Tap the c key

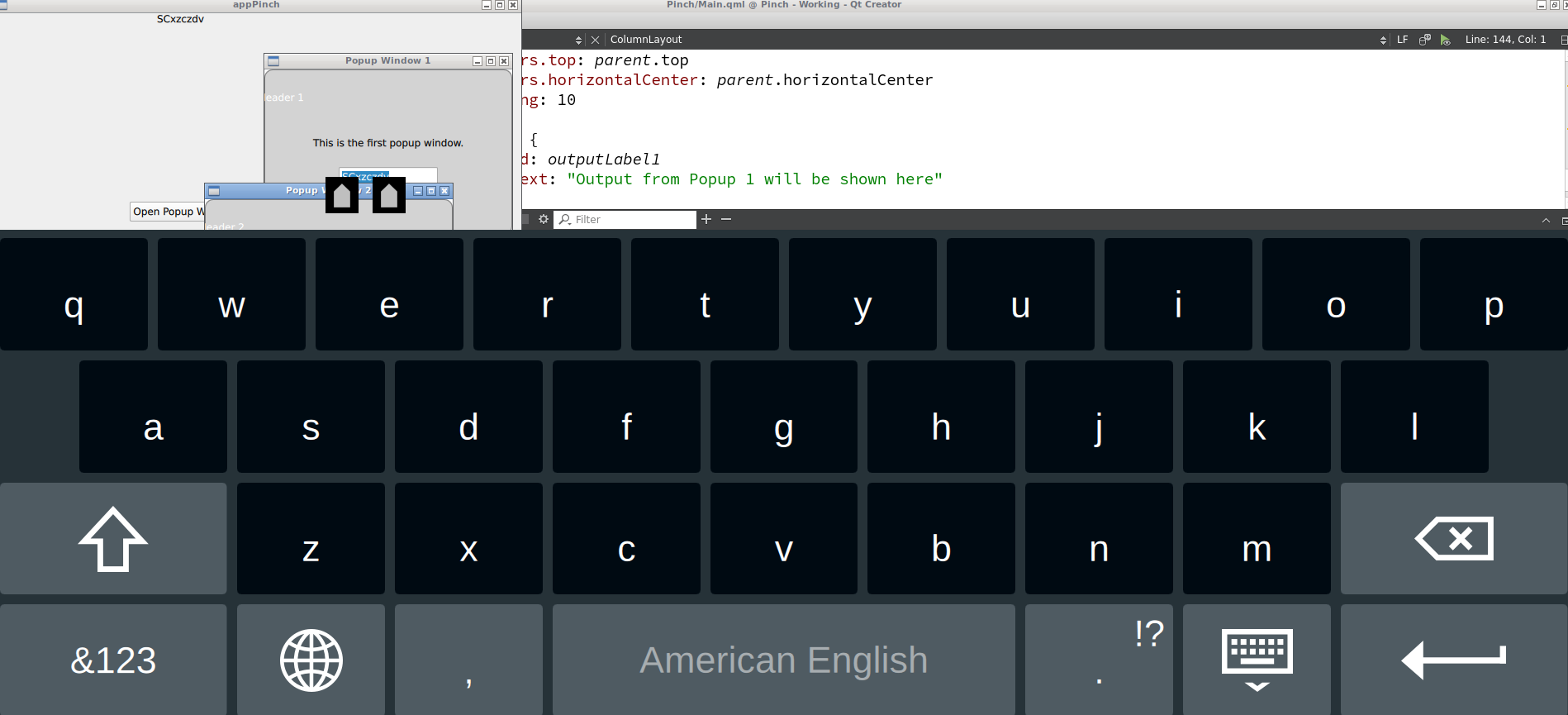626,539
